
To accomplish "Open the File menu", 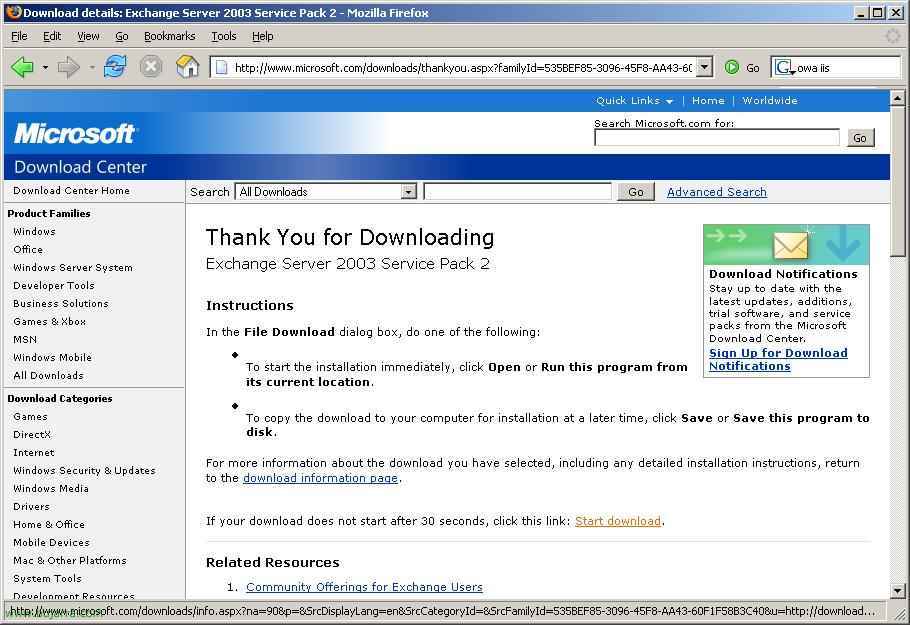I will [x=19, y=36].
